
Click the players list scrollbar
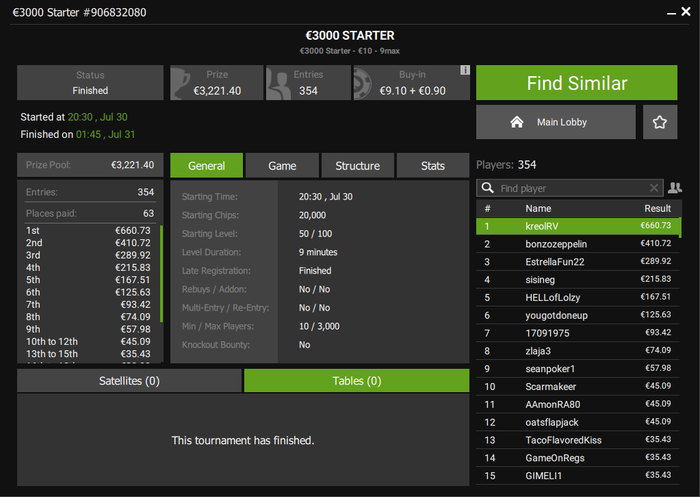pos(680,227)
